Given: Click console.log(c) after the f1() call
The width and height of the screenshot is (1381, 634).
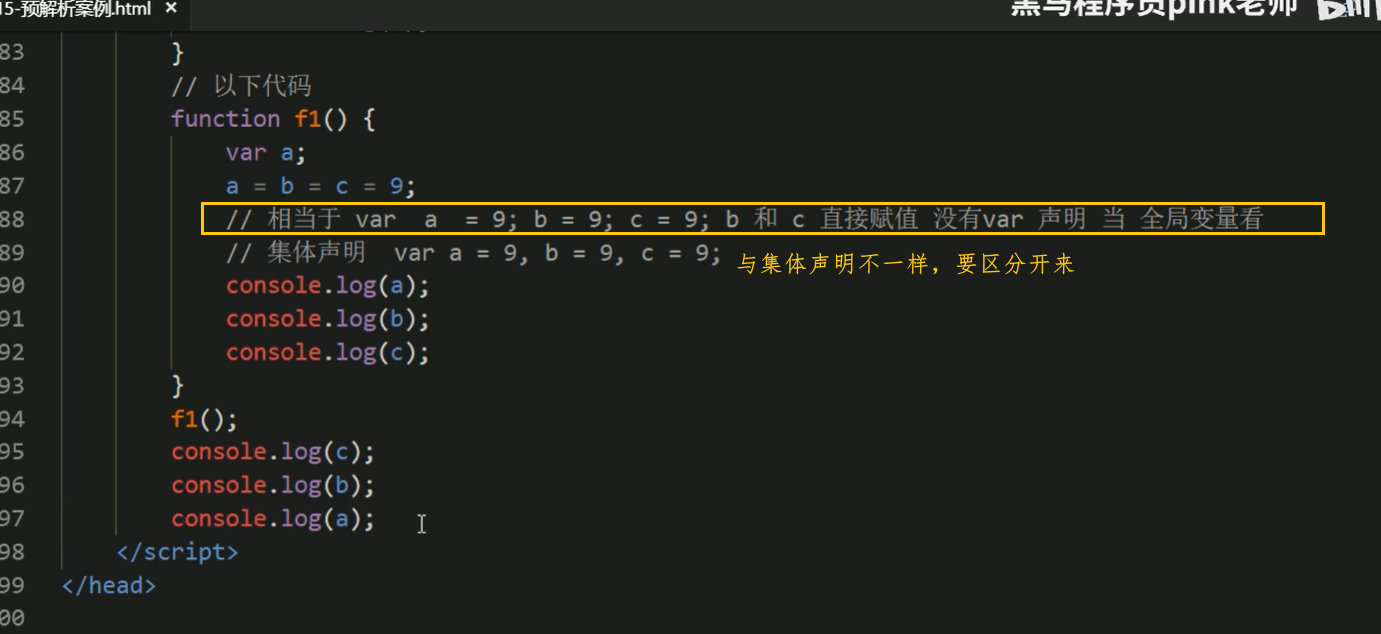Looking at the screenshot, I should click(x=273, y=452).
